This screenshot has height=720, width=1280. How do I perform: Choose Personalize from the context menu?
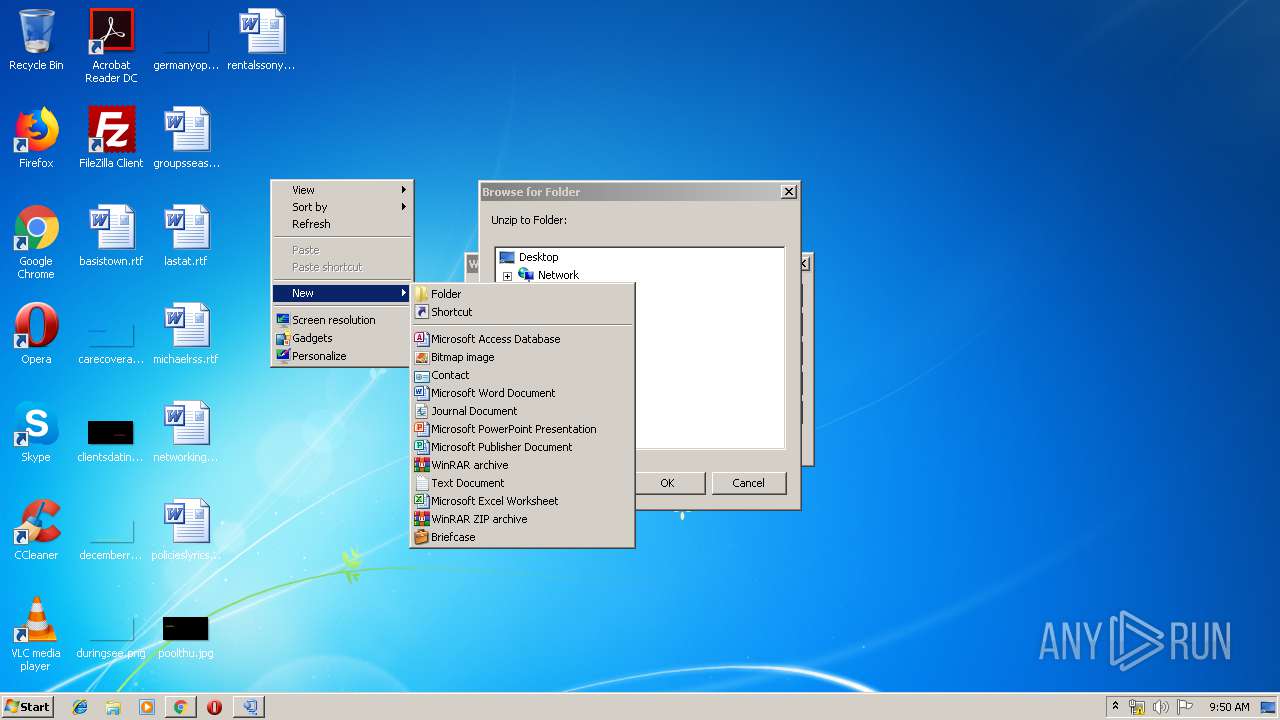[x=342, y=356]
